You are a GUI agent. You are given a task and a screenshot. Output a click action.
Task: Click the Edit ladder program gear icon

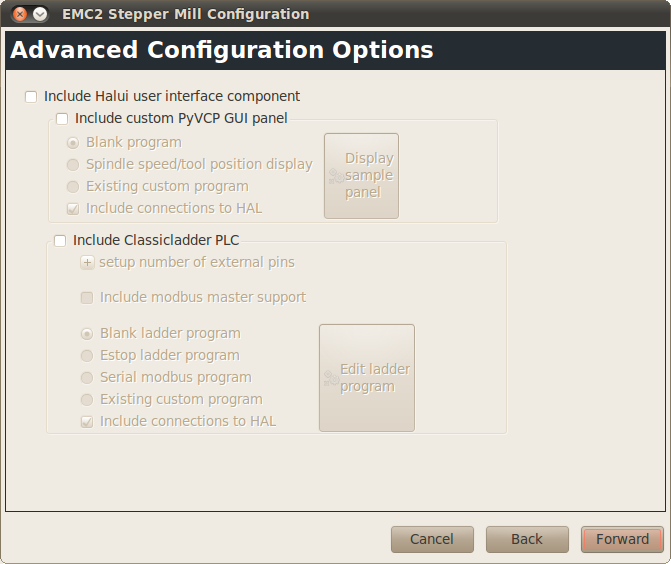click(x=330, y=378)
